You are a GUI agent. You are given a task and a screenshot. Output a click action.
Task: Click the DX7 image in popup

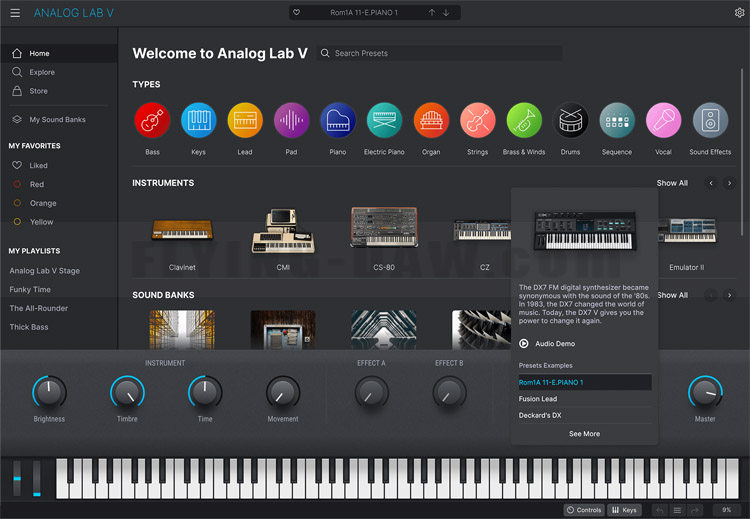pos(585,231)
